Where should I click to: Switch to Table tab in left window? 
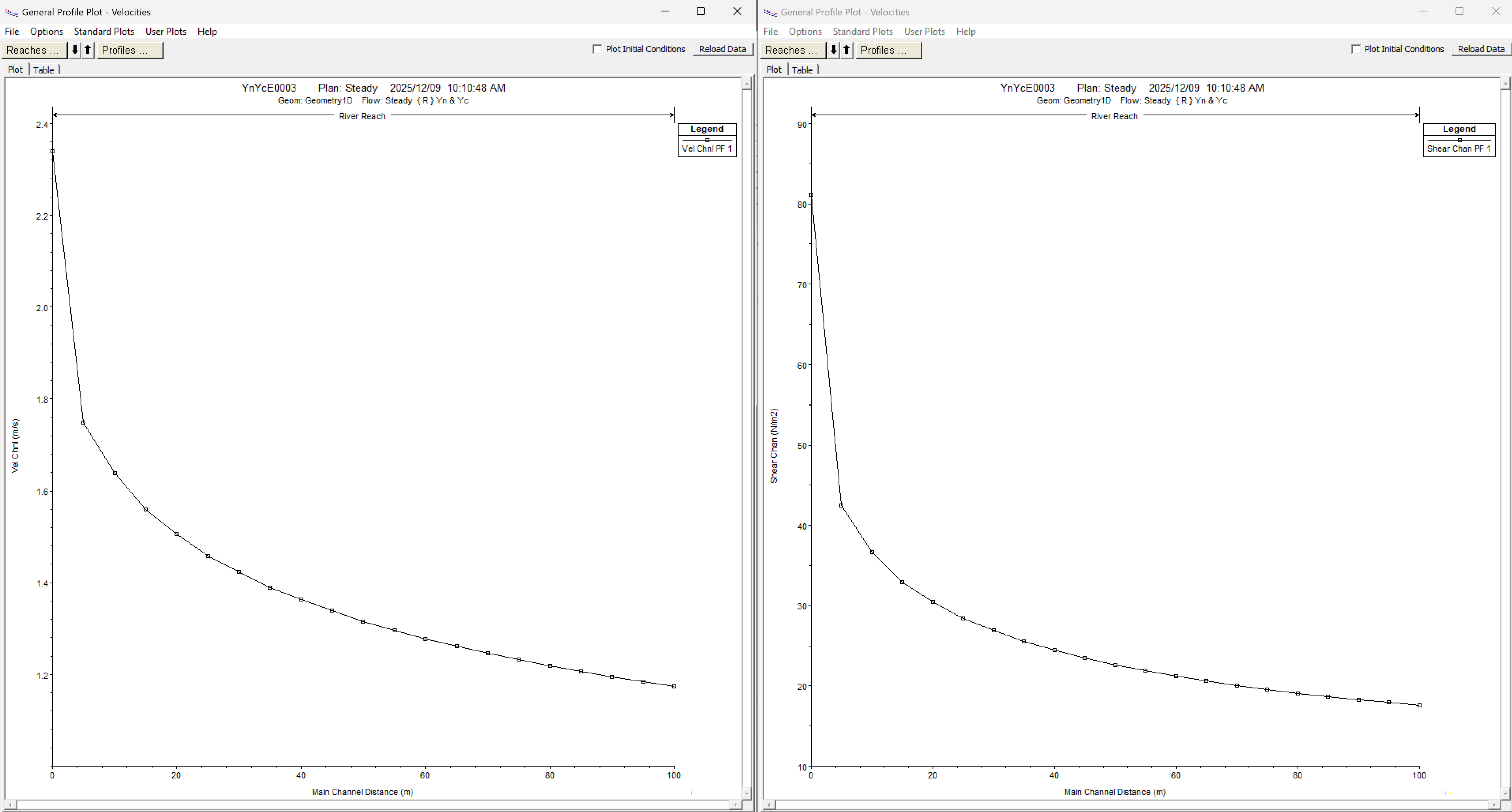coord(43,70)
